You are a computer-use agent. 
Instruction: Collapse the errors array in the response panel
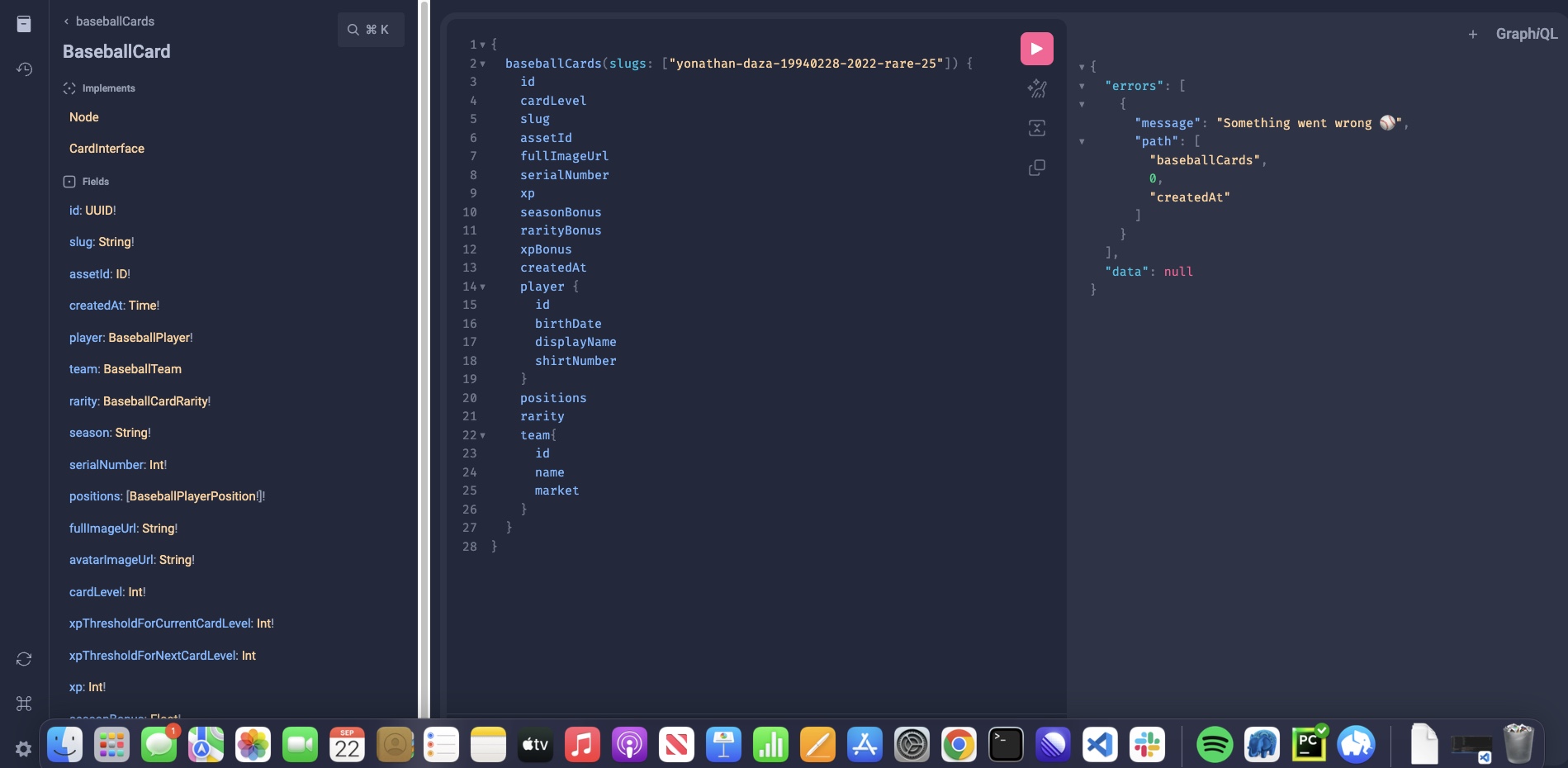1082,85
